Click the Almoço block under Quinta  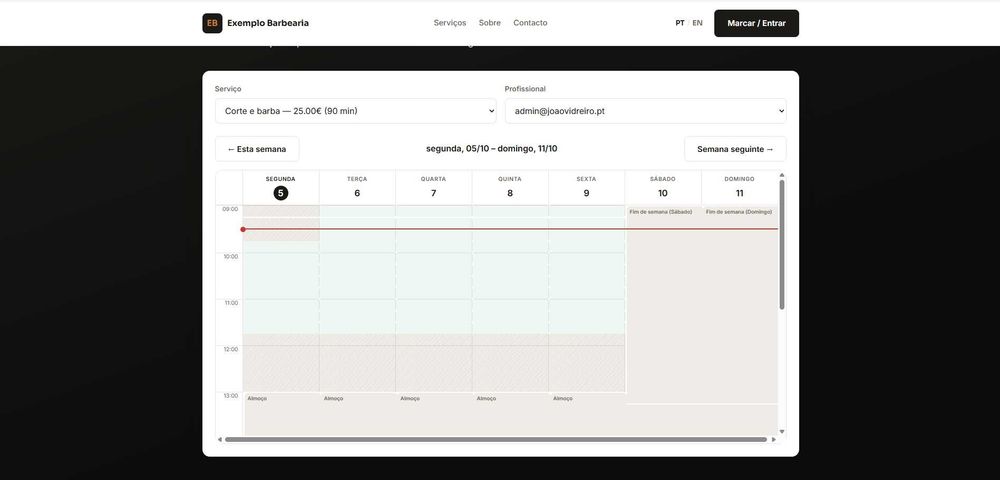(511, 414)
